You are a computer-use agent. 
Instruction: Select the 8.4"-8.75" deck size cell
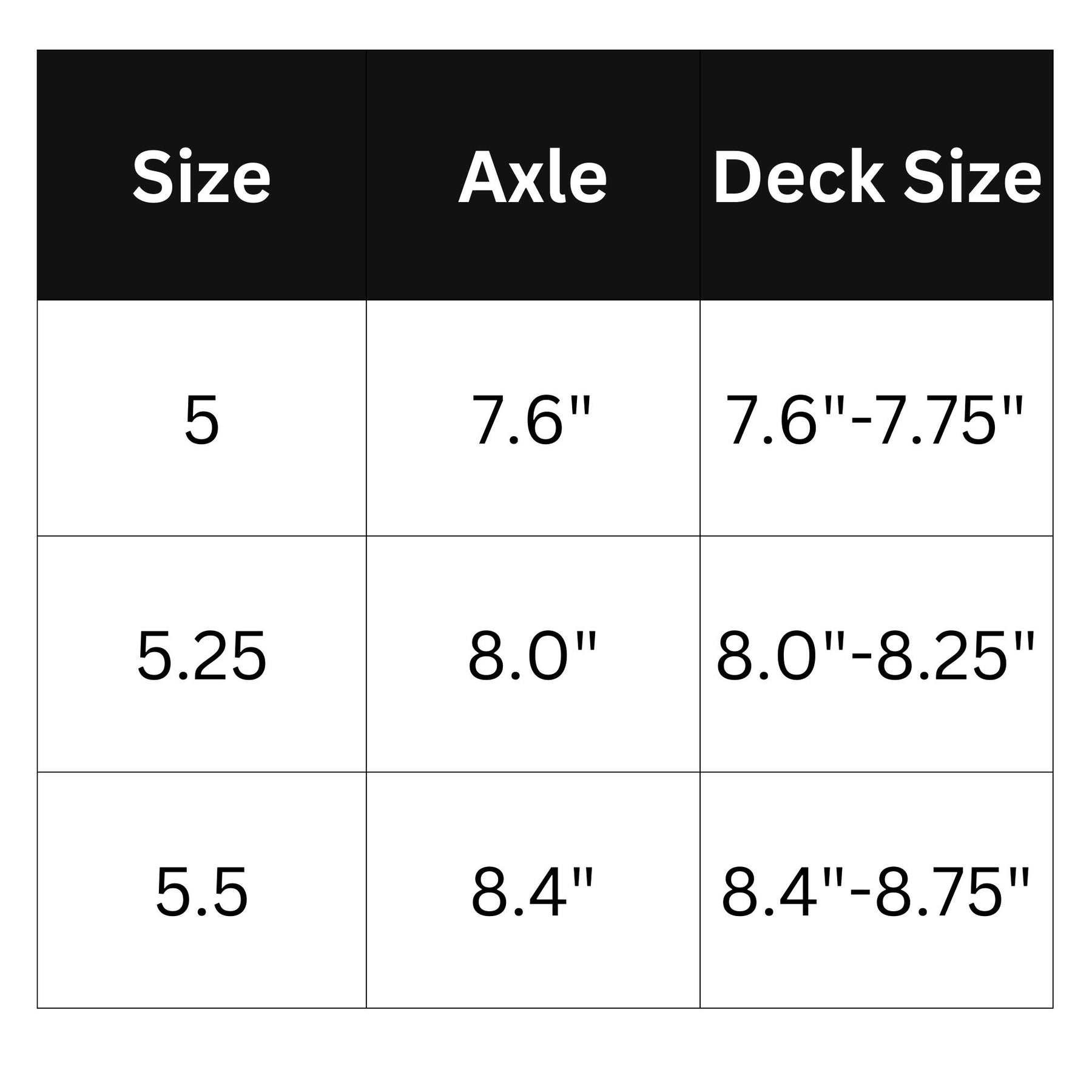[877, 890]
